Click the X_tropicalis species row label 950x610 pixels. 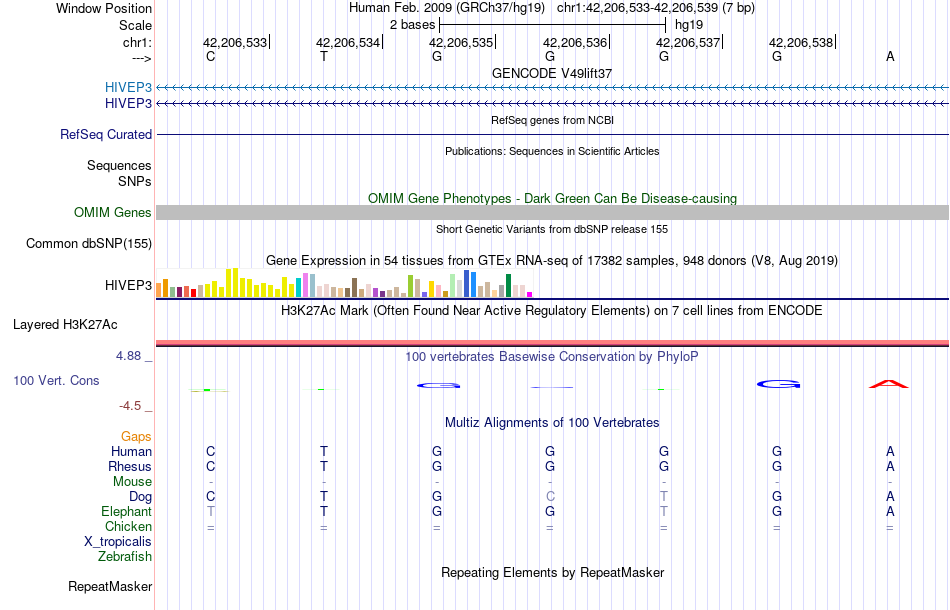point(118,542)
